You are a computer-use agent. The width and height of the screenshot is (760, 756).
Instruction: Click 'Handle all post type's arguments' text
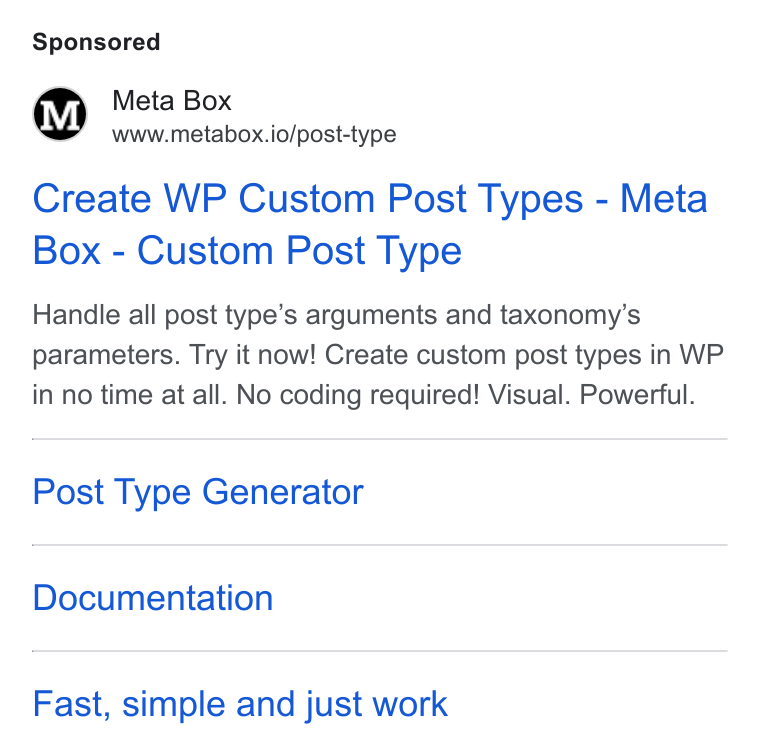[x=235, y=315]
